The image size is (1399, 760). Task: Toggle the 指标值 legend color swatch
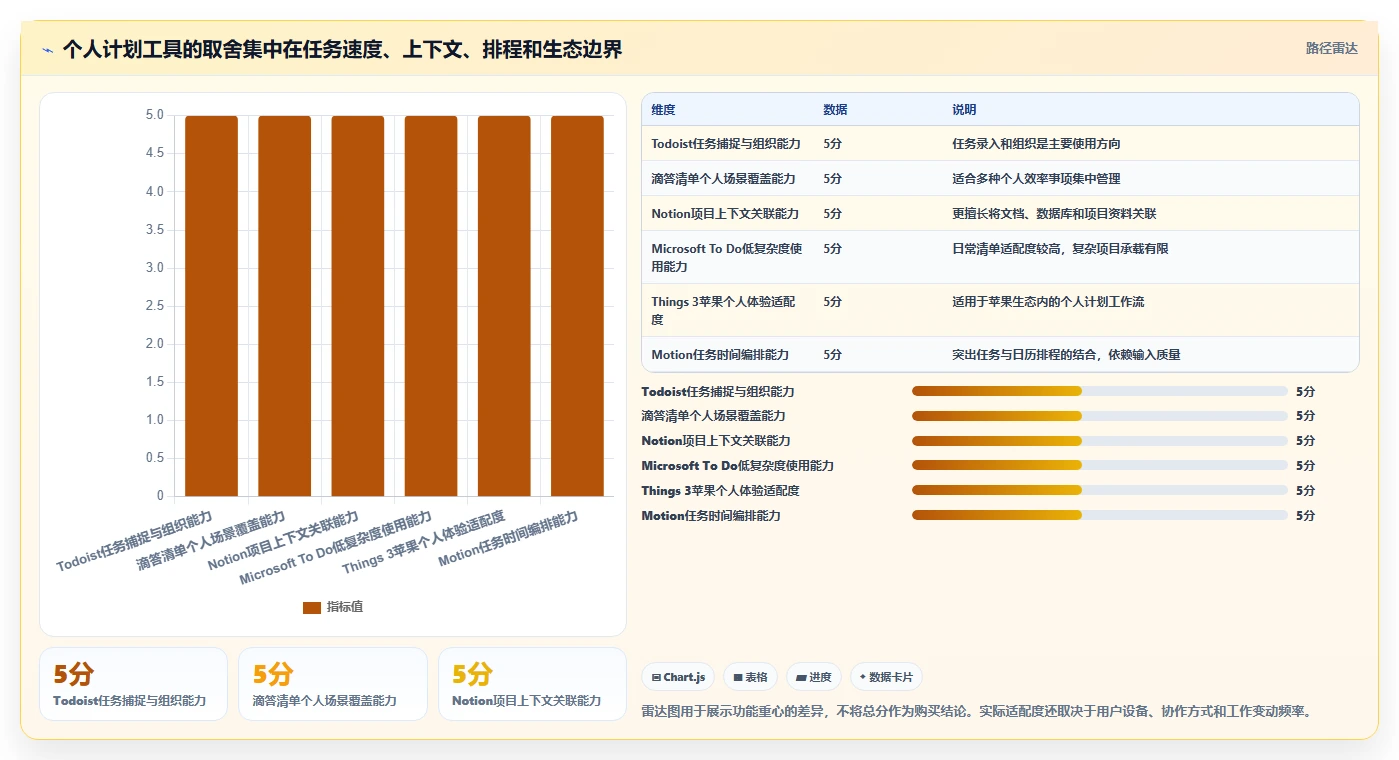click(312, 607)
